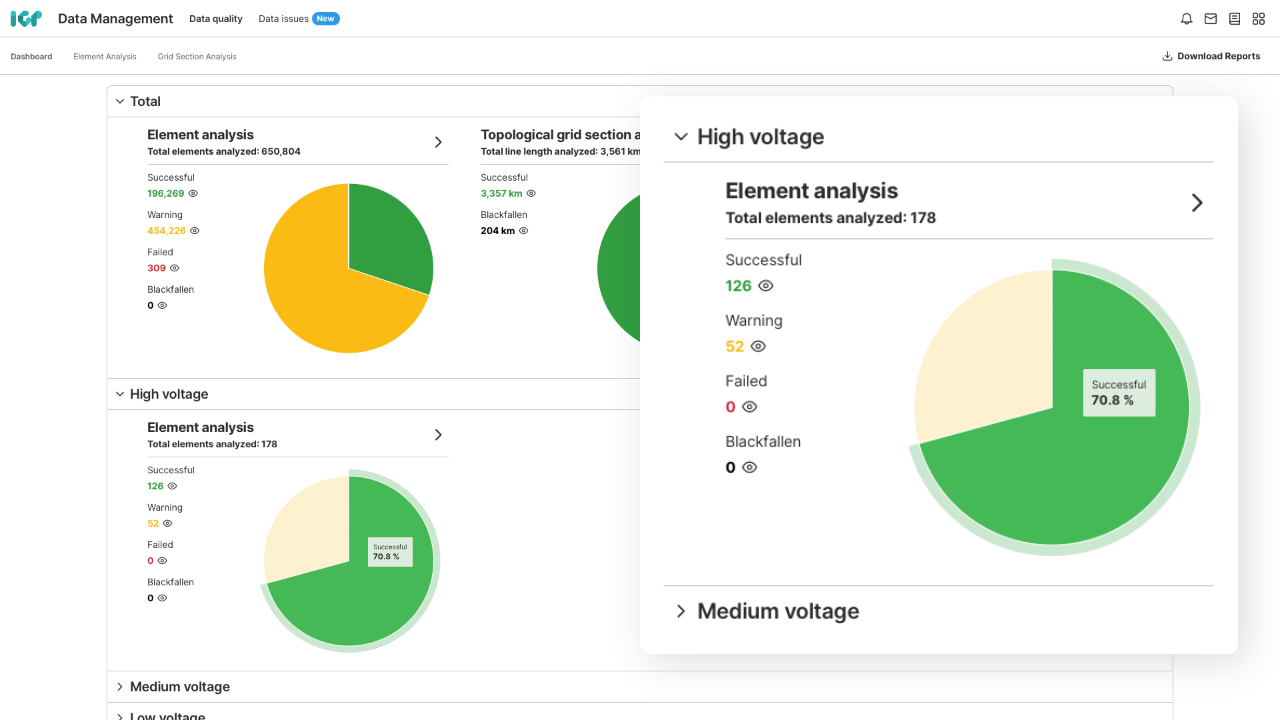1280x720 pixels.
Task: Open the apps grid icon
Action: (x=1259, y=19)
